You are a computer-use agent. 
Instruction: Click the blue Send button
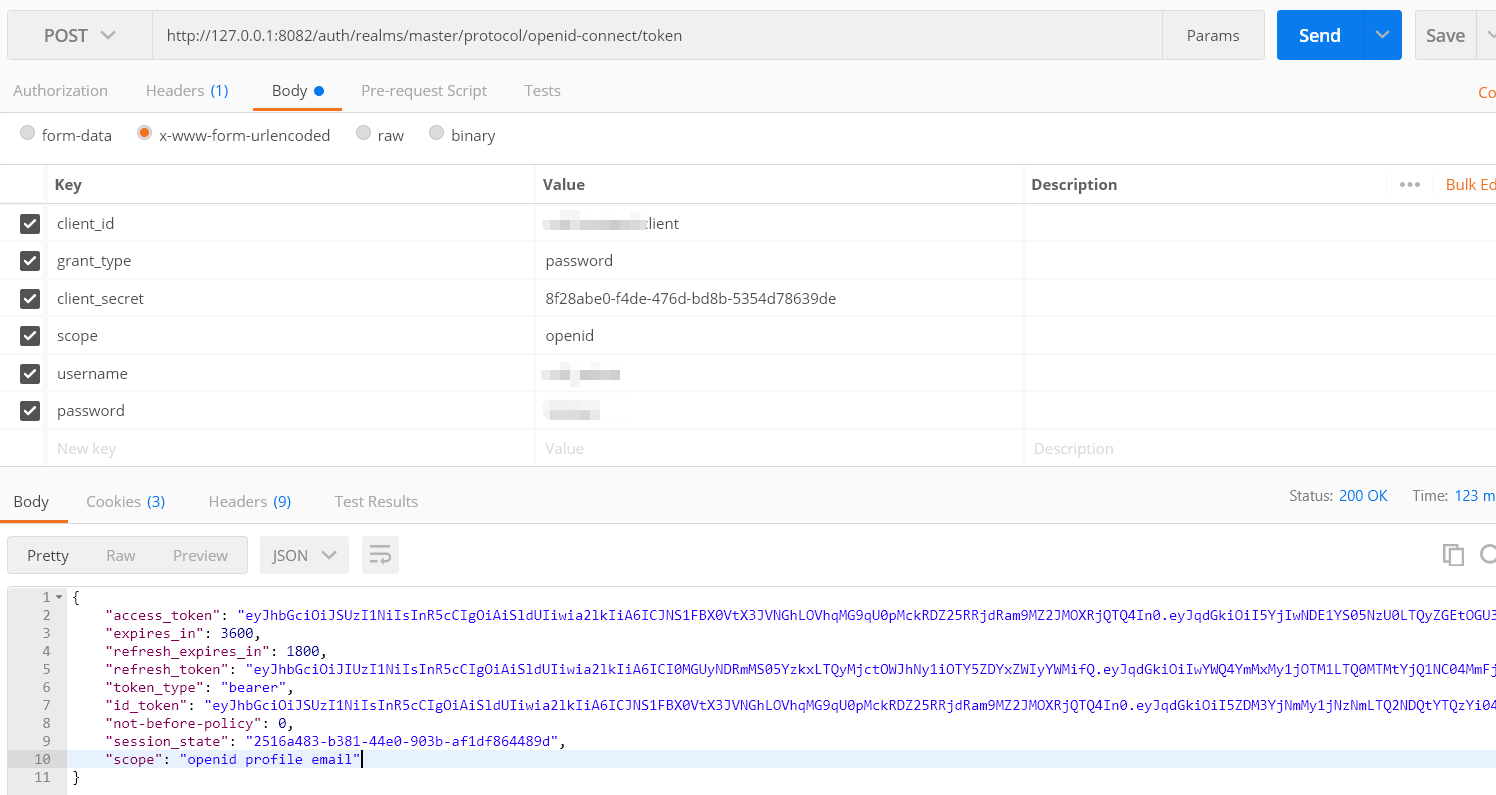click(1320, 35)
